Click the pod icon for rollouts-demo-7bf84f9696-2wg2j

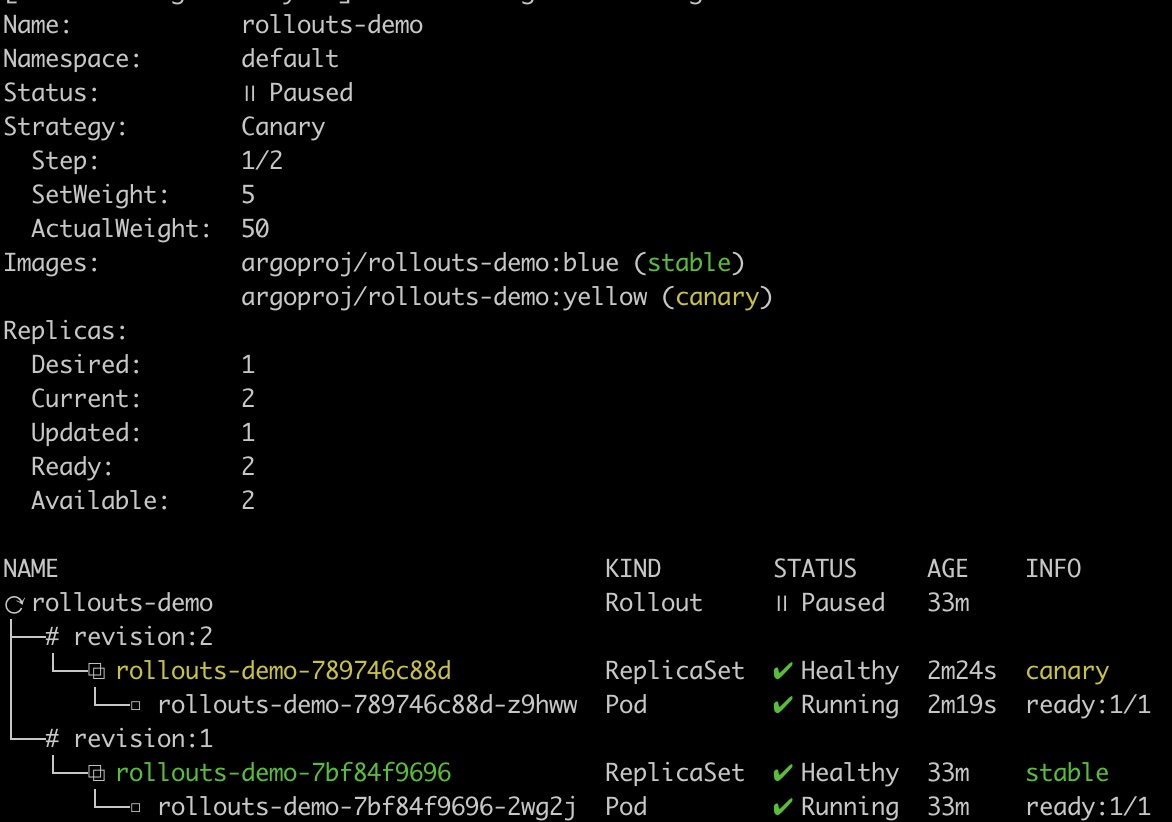click(x=135, y=807)
